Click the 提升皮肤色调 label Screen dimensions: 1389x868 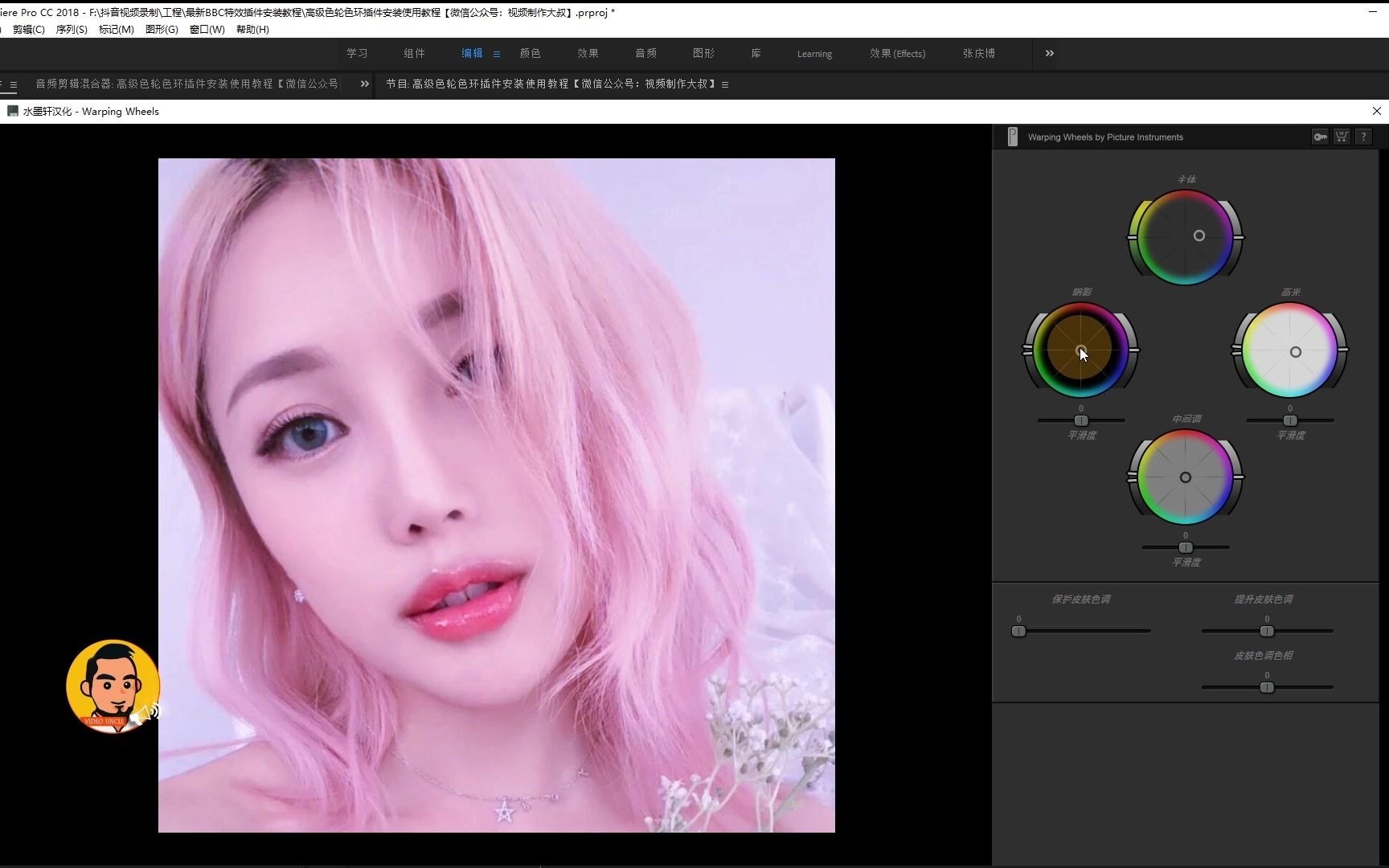1264,599
